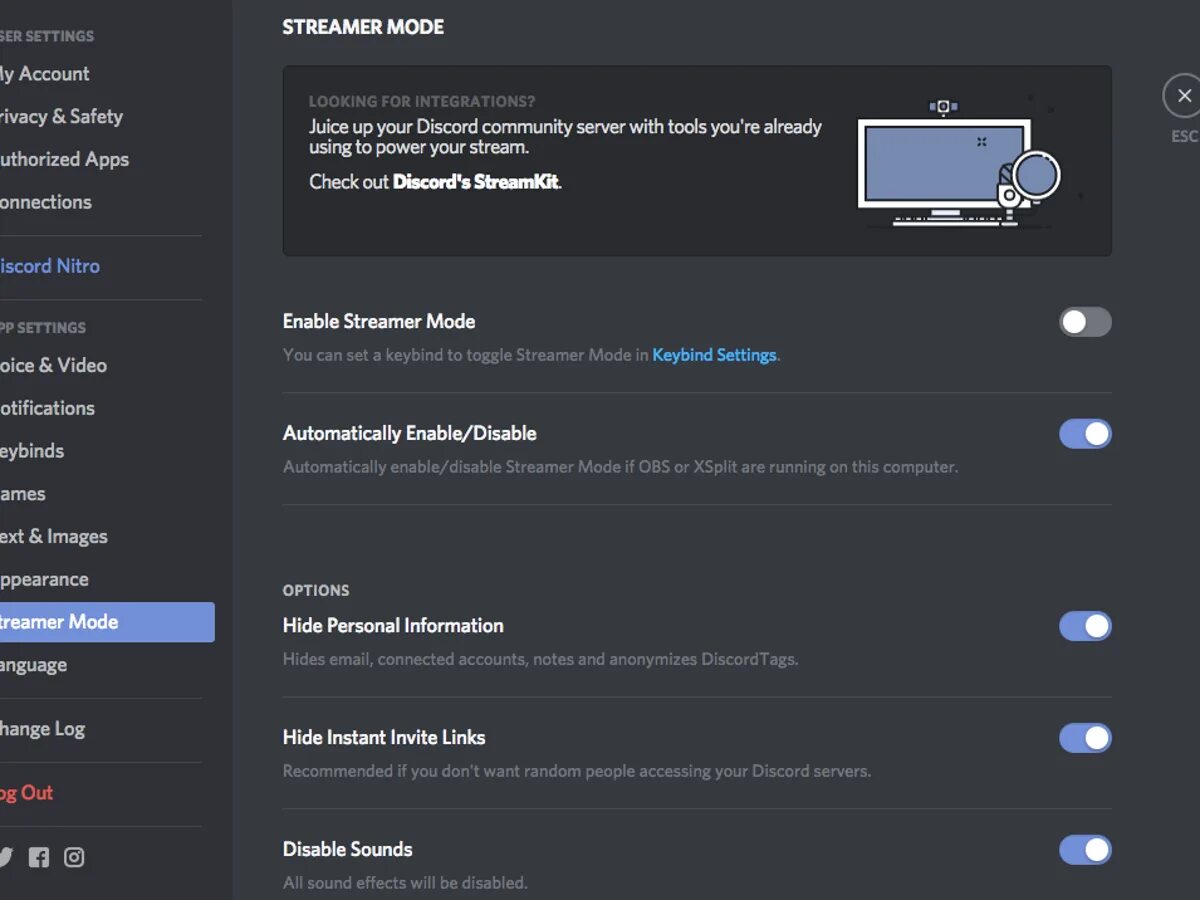The width and height of the screenshot is (1200, 900).
Task: Toggle Hide Instant Invite Links switch
Action: [x=1085, y=738]
